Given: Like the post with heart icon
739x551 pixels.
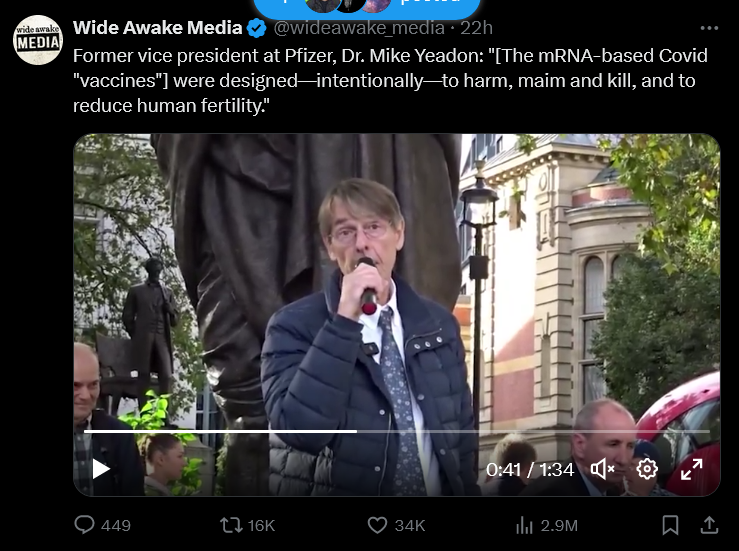Looking at the screenshot, I should click(x=377, y=525).
